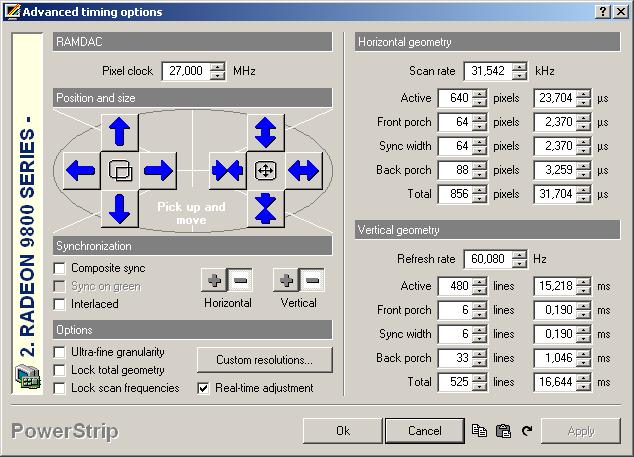Adjust vertical Active lines spinner

pos(480,286)
